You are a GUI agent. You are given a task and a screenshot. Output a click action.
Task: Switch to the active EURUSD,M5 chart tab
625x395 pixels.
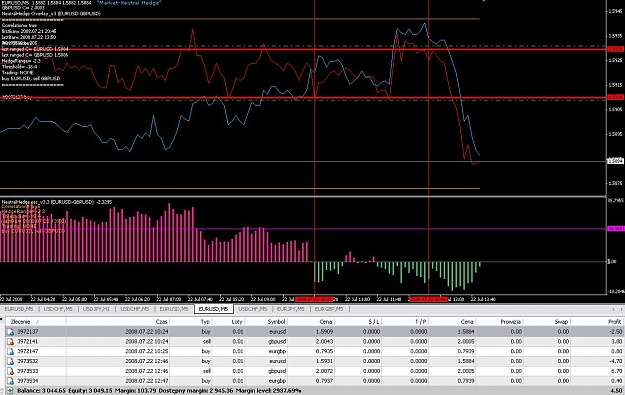click(x=214, y=309)
